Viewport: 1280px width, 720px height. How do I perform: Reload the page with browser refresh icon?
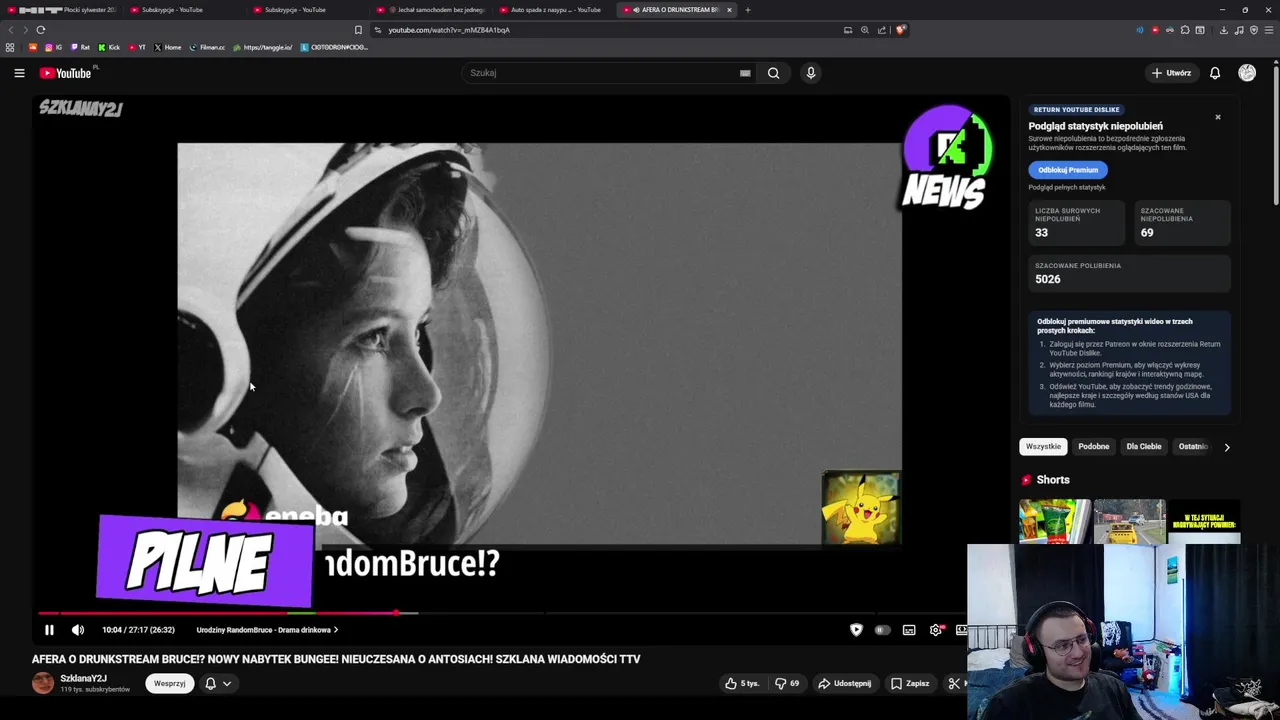pos(41,30)
